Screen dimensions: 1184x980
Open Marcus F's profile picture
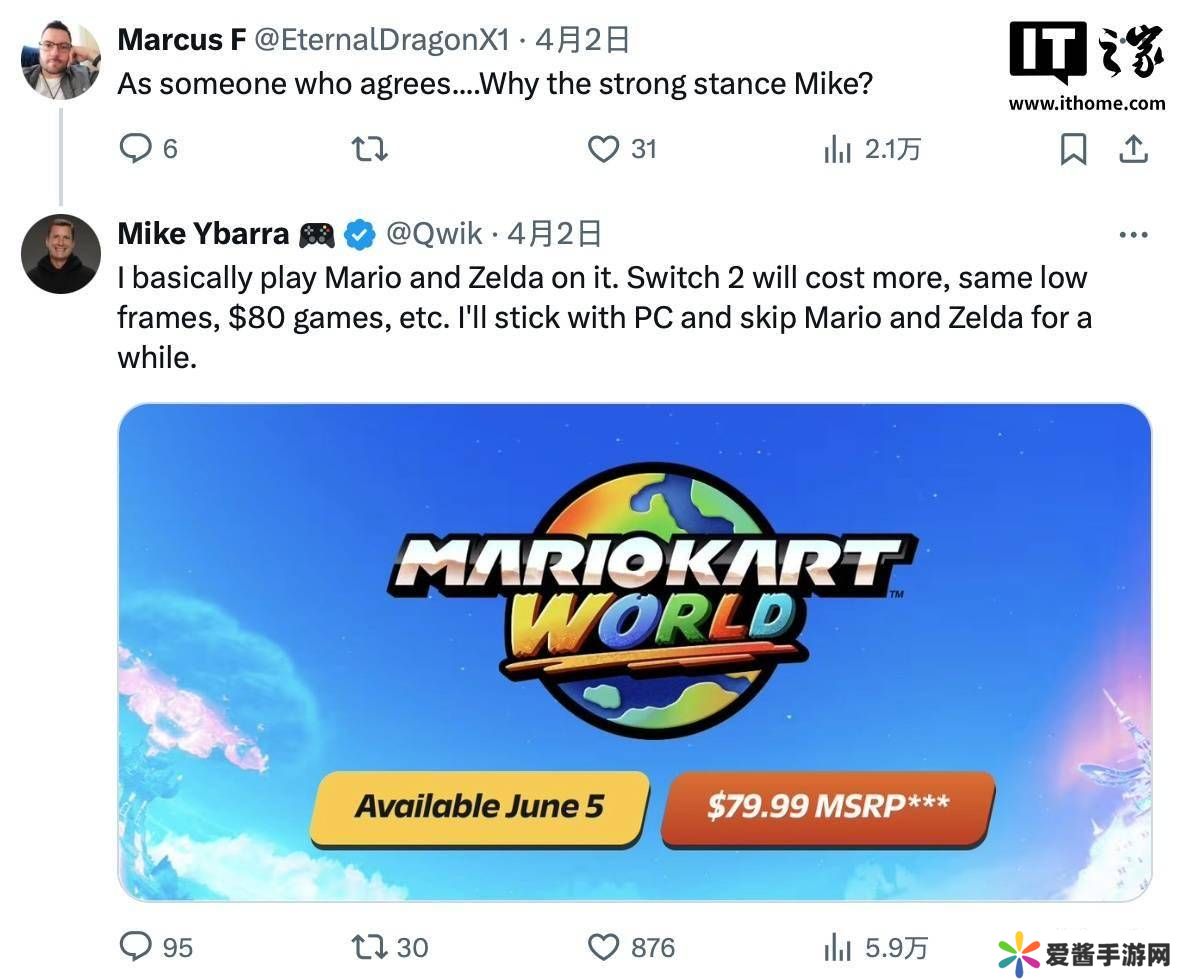point(60,60)
